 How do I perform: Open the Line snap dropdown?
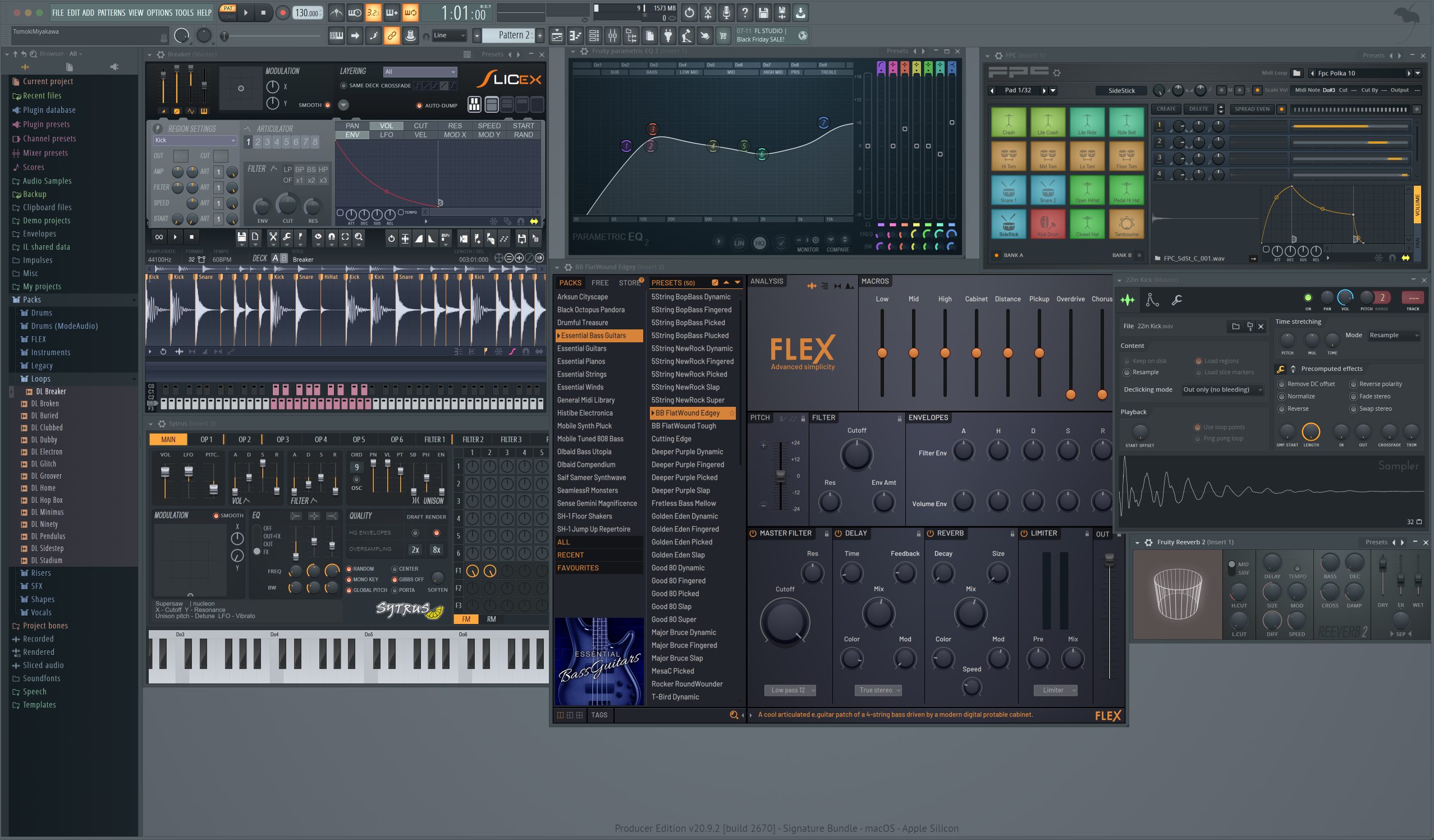pyautogui.click(x=450, y=35)
